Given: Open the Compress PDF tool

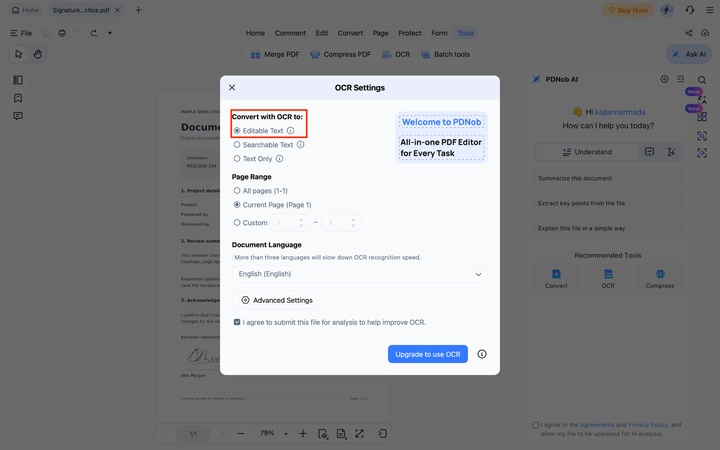Looking at the screenshot, I should pyautogui.click(x=340, y=55).
